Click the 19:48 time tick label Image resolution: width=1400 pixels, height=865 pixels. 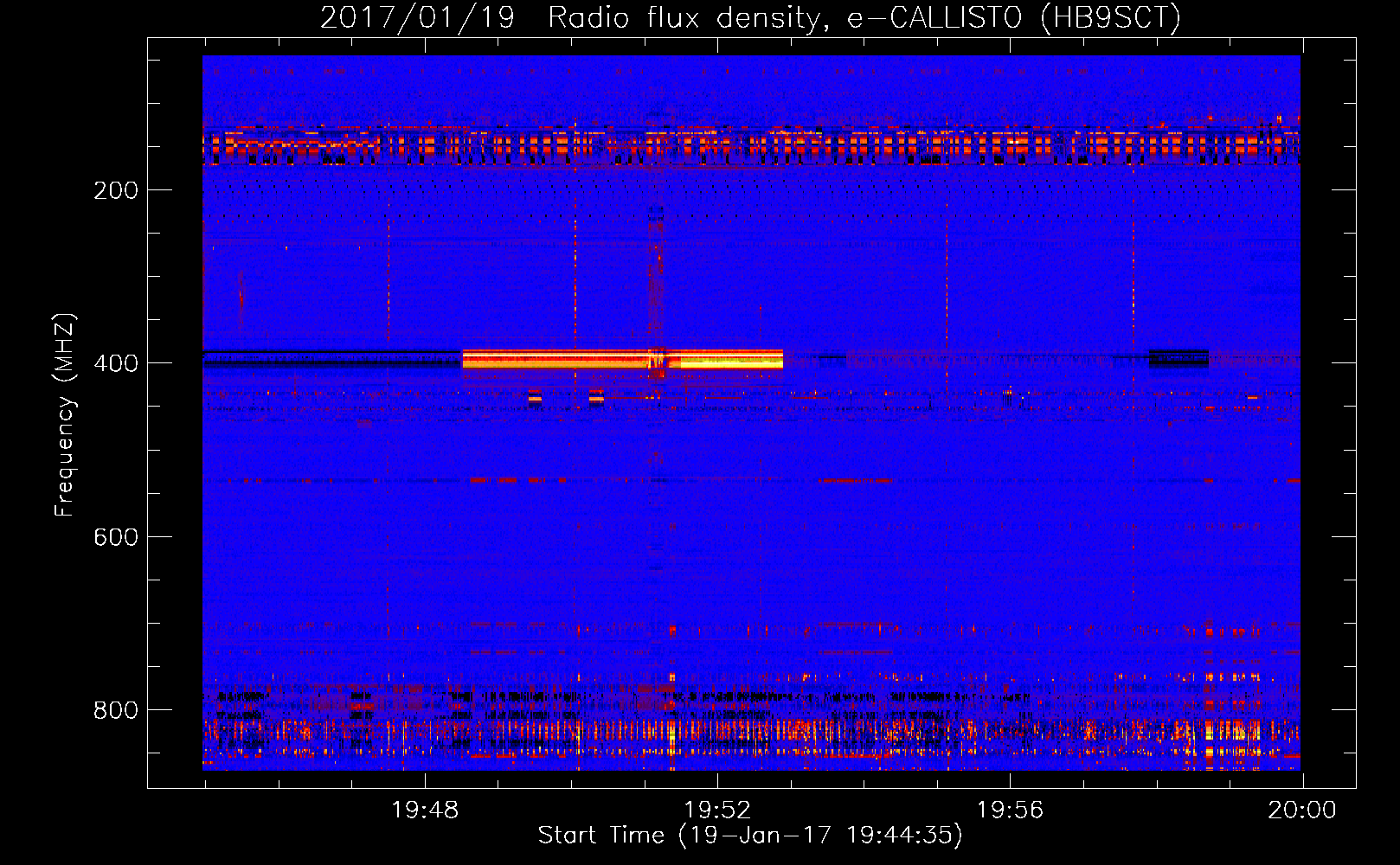425,811
